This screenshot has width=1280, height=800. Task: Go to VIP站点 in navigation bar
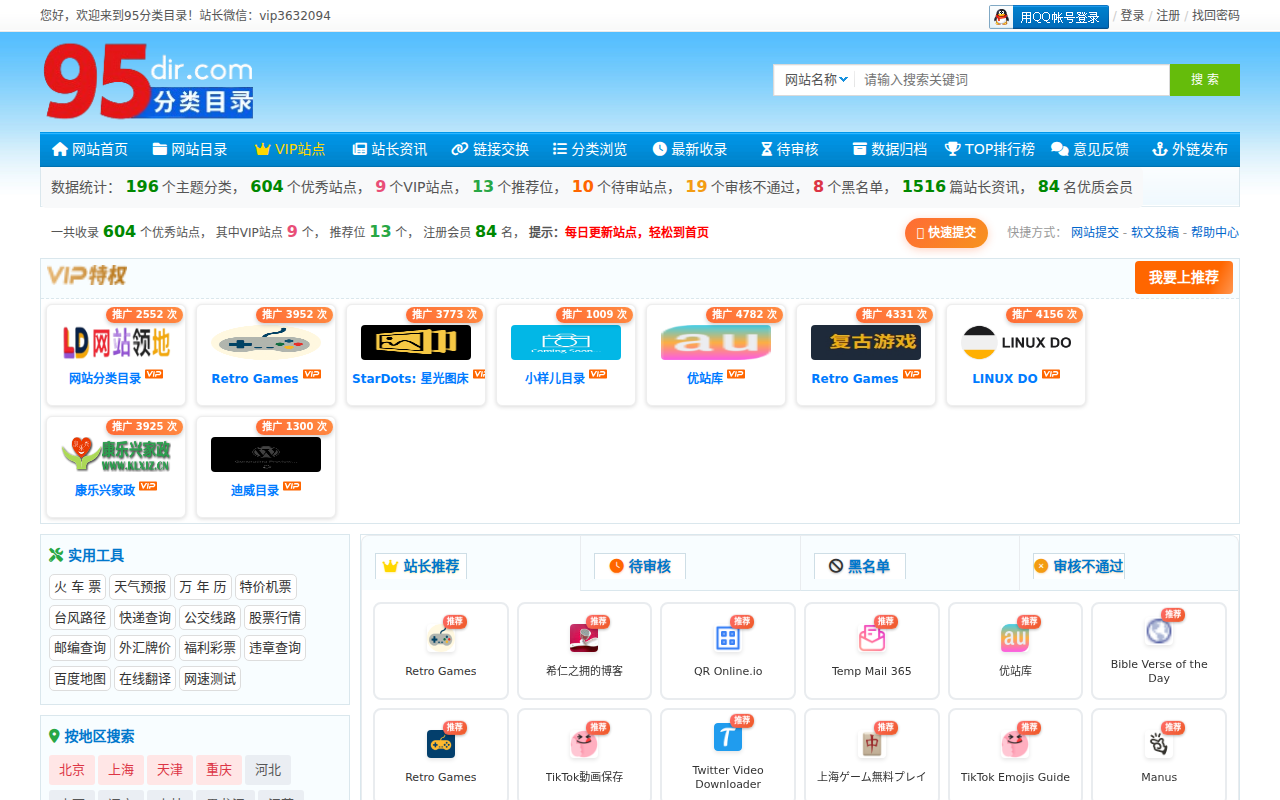tap(290, 149)
